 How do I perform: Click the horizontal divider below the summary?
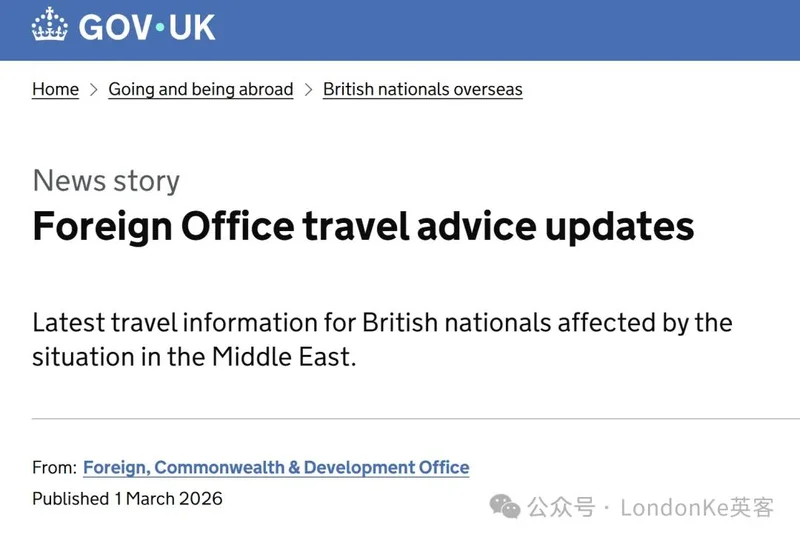(x=400, y=418)
